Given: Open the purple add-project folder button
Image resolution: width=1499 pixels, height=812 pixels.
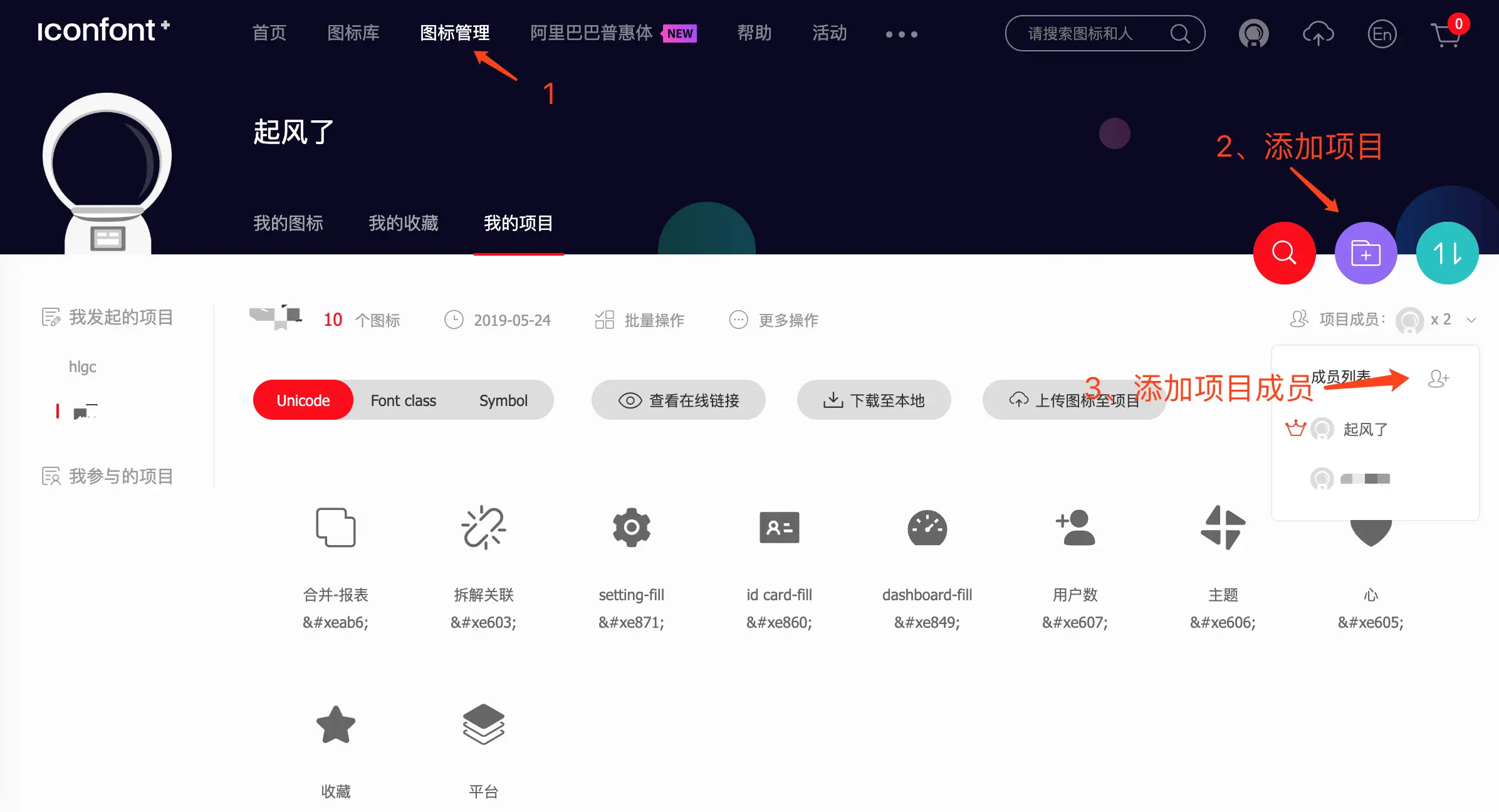Looking at the screenshot, I should pyautogui.click(x=1366, y=253).
